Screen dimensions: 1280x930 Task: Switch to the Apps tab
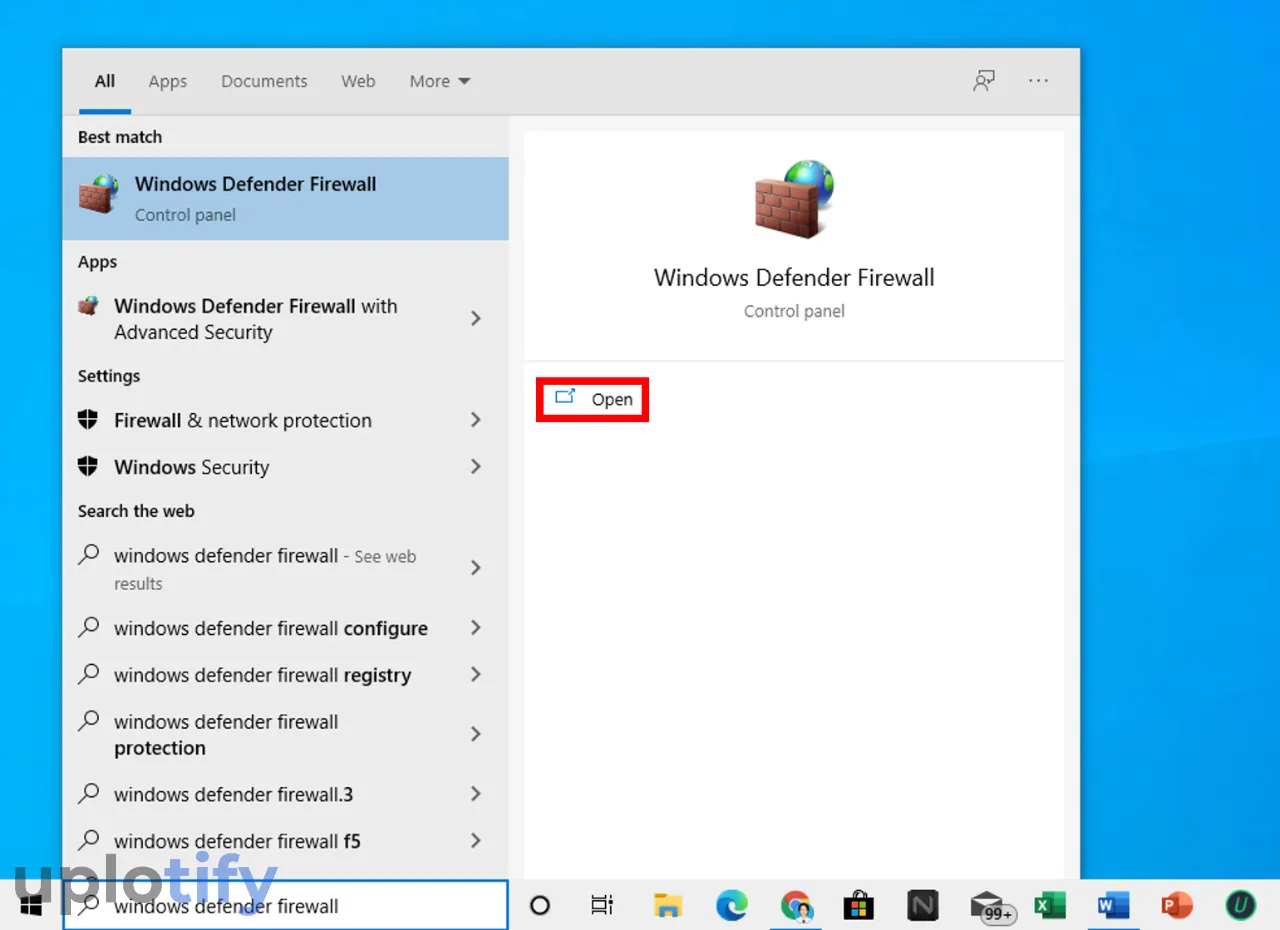tap(168, 81)
